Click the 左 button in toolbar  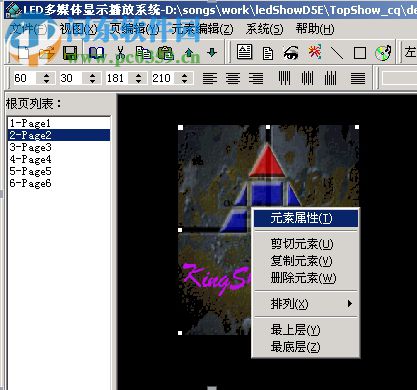click(x=410, y=52)
